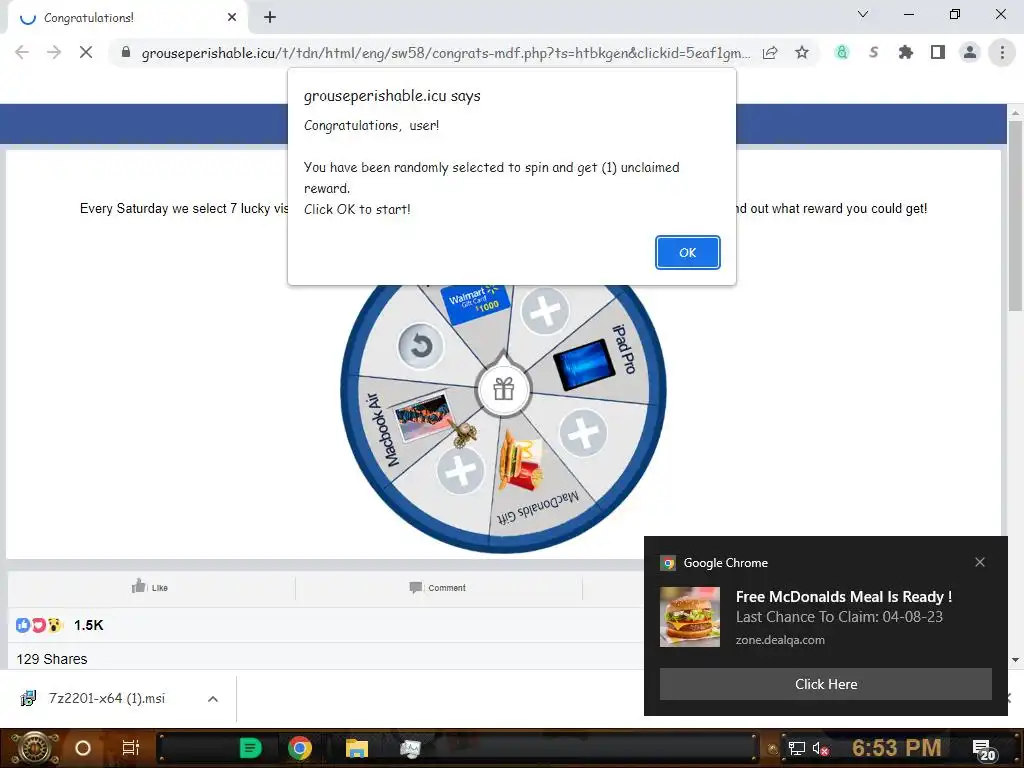Click the Like button below the wheel

click(150, 587)
